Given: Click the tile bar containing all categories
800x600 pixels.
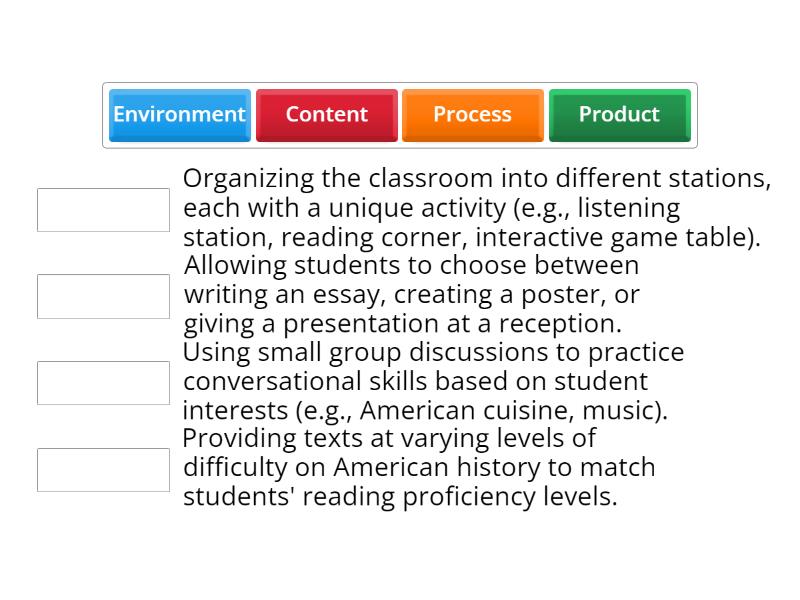Looking at the screenshot, I should [400, 115].
